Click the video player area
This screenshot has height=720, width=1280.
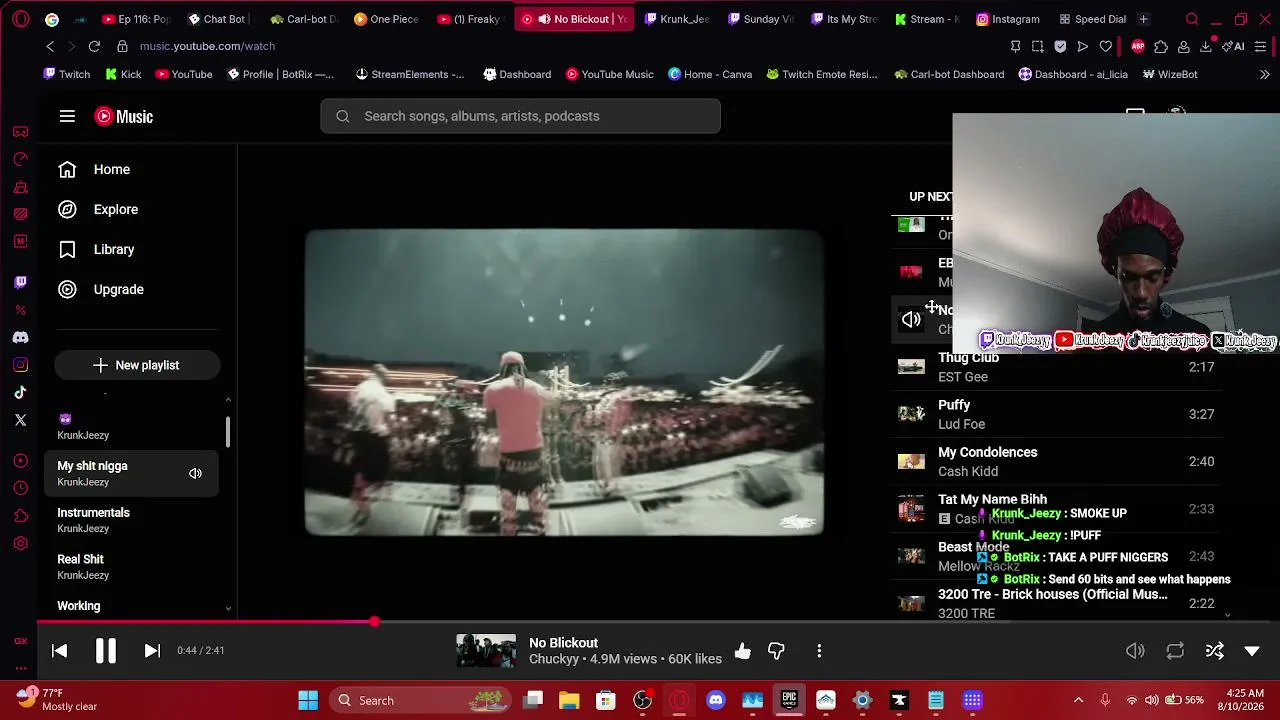pyautogui.click(x=564, y=383)
